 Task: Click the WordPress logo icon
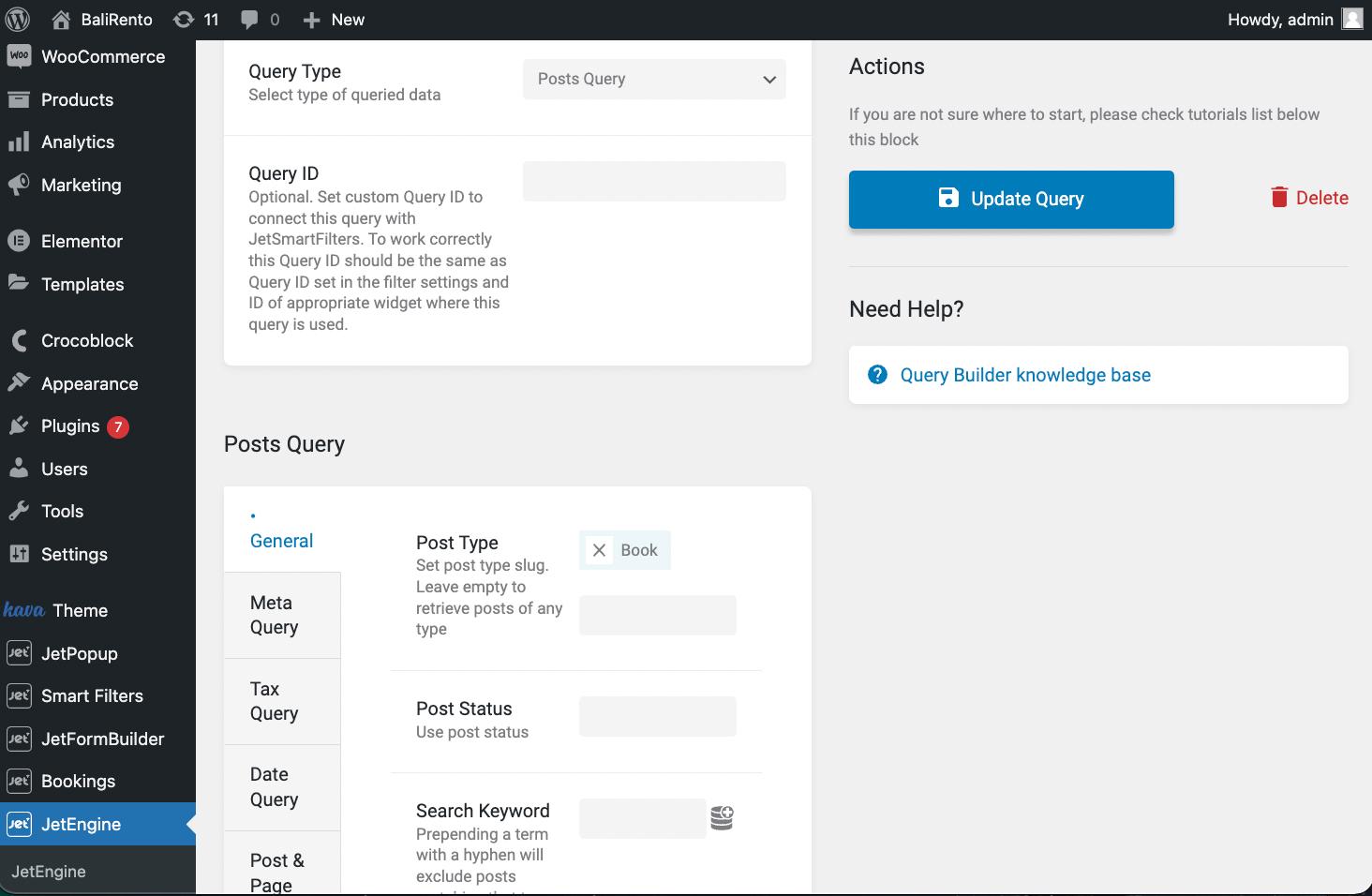tap(18, 19)
